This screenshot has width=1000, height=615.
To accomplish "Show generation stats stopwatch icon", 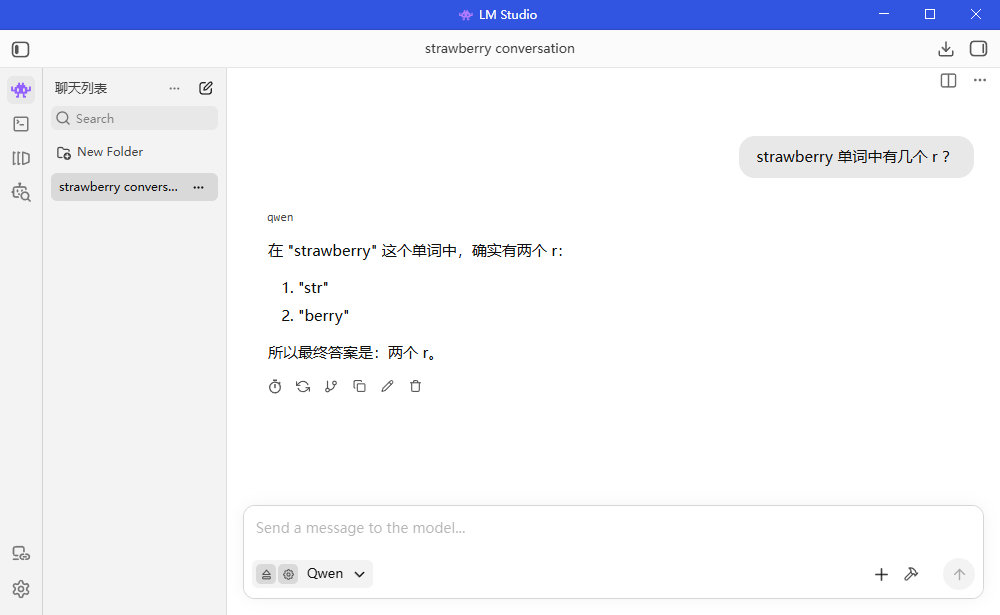I will coord(275,387).
